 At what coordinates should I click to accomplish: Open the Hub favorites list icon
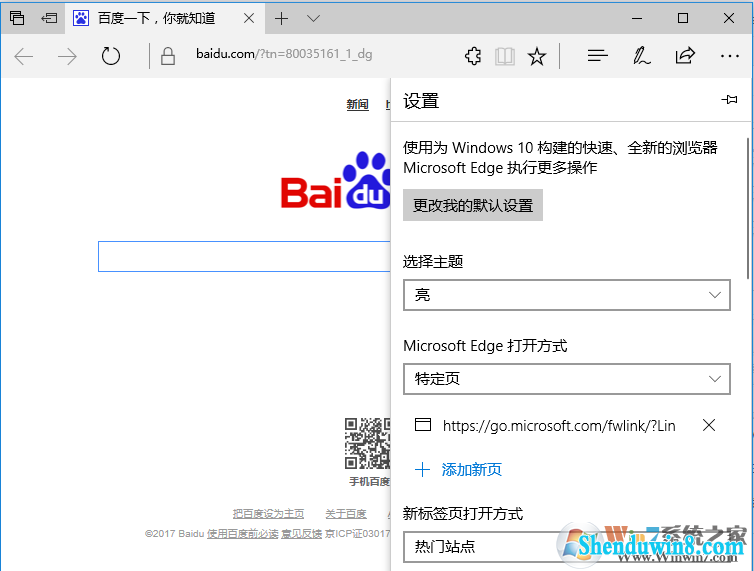(x=598, y=56)
